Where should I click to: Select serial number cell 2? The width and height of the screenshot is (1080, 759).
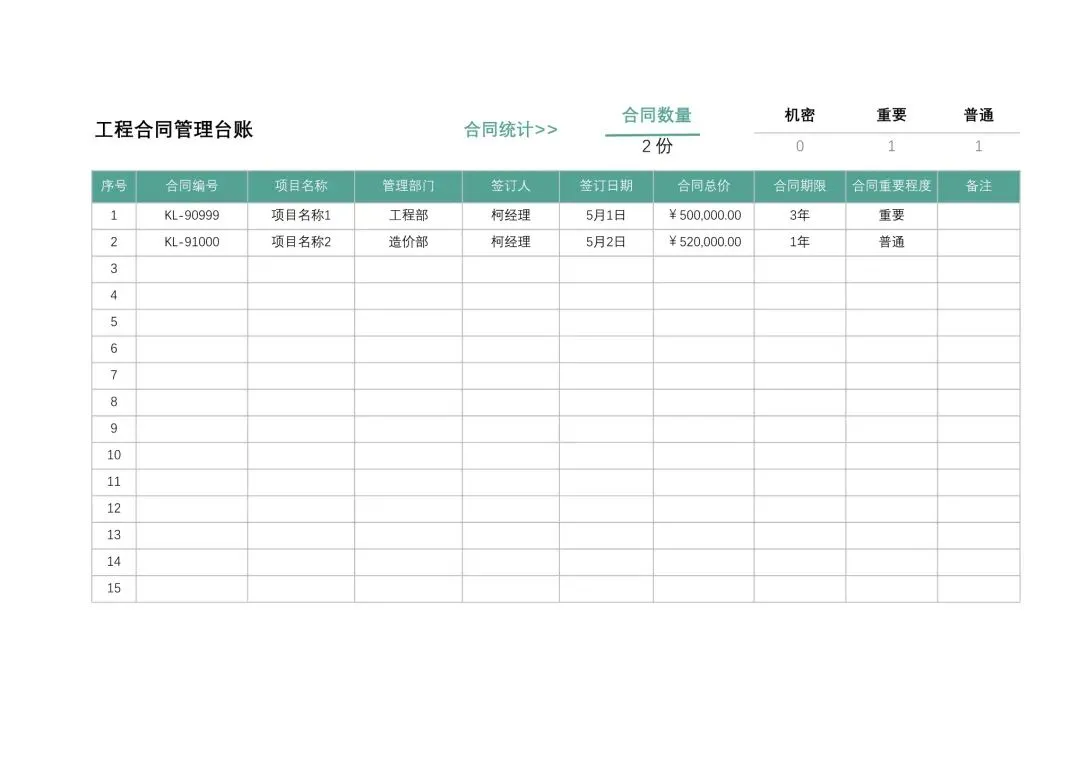point(114,242)
